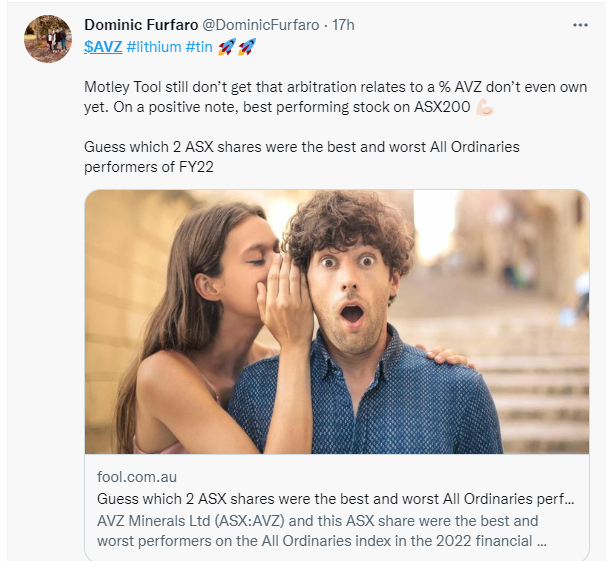The width and height of the screenshot is (606, 561).
Task: Open the fool.com.au domain link
Action: tap(137, 477)
